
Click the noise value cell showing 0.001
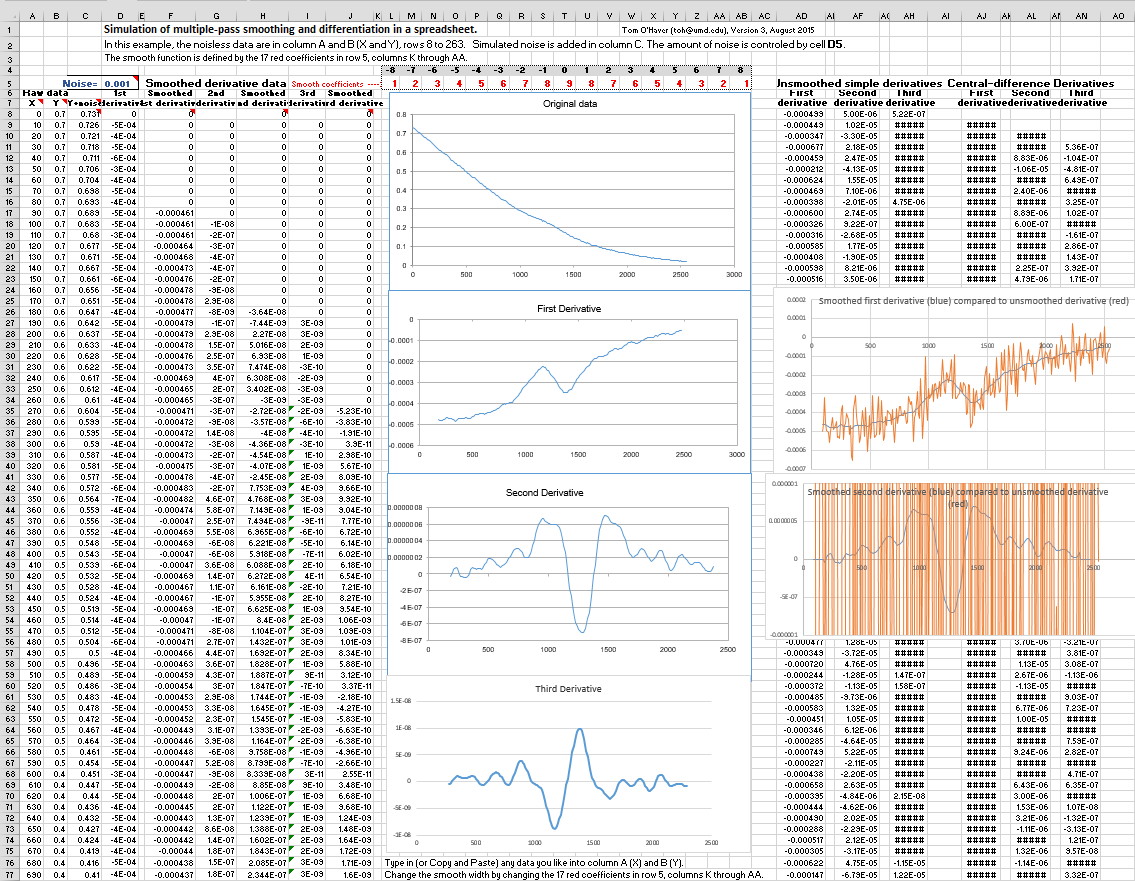[x=117, y=84]
